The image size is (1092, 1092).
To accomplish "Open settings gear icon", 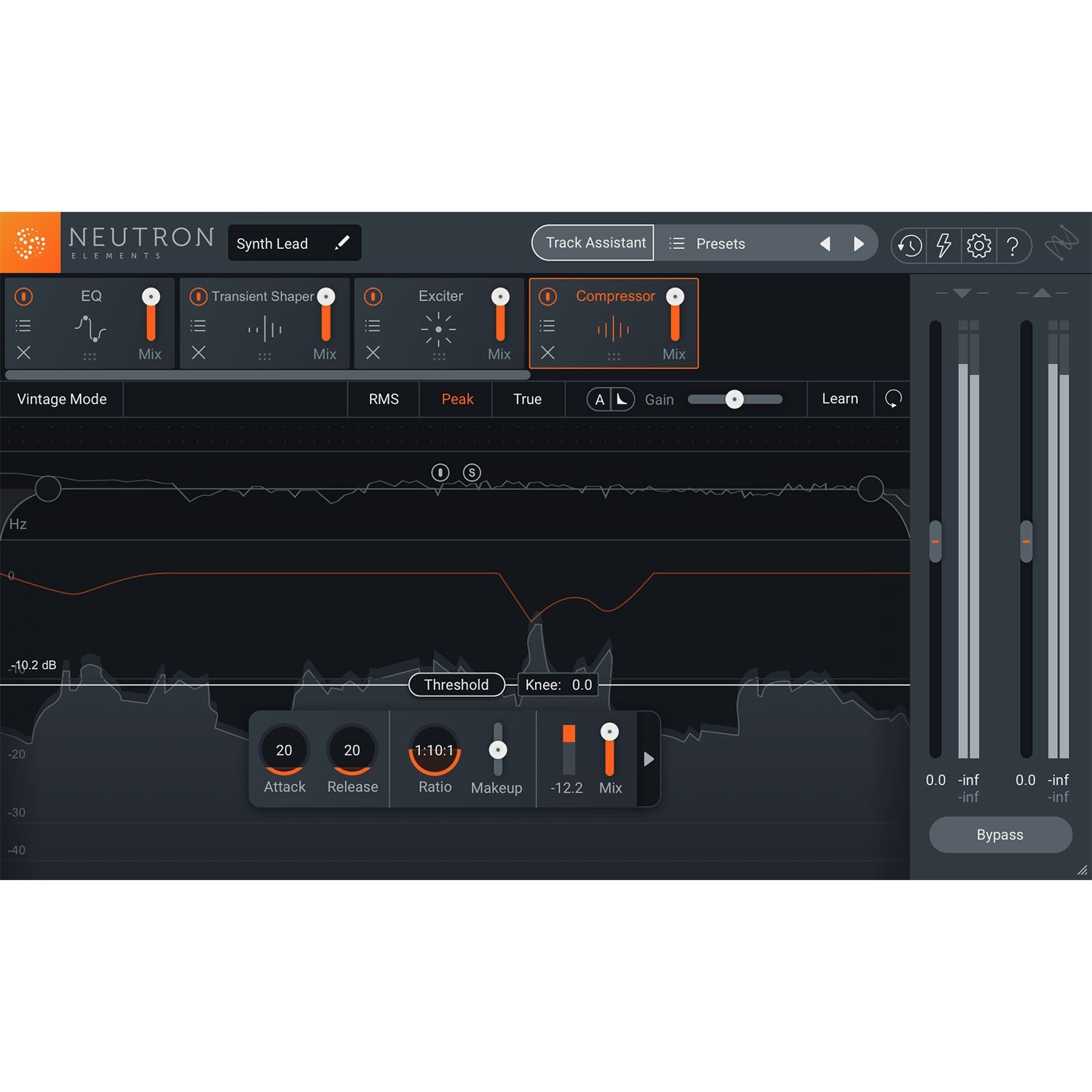I will [x=979, y=246].
